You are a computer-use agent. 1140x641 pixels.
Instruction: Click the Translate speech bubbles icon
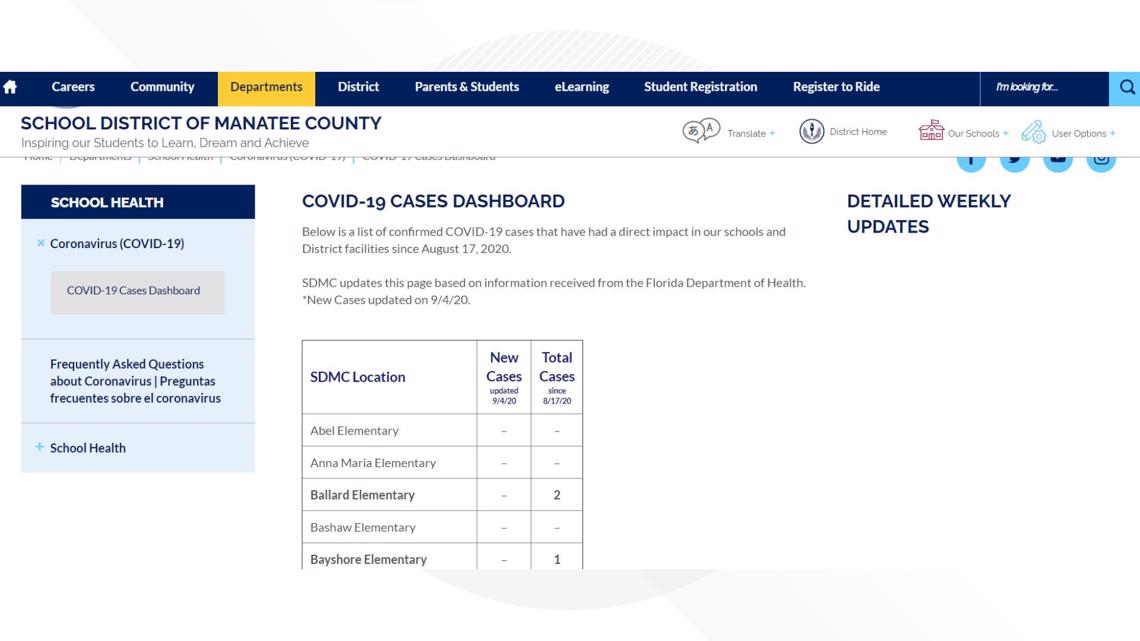tap(700, 131)
